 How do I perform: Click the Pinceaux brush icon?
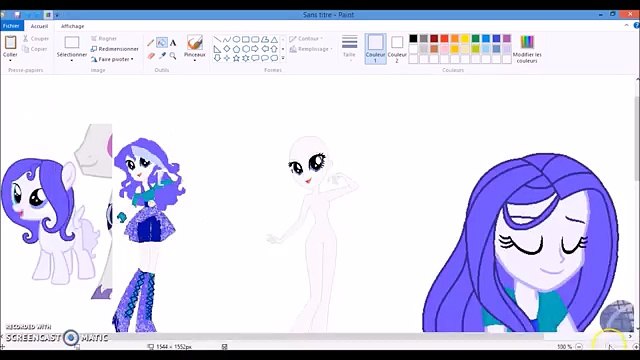pyautogui.click(x=195, y=42)
